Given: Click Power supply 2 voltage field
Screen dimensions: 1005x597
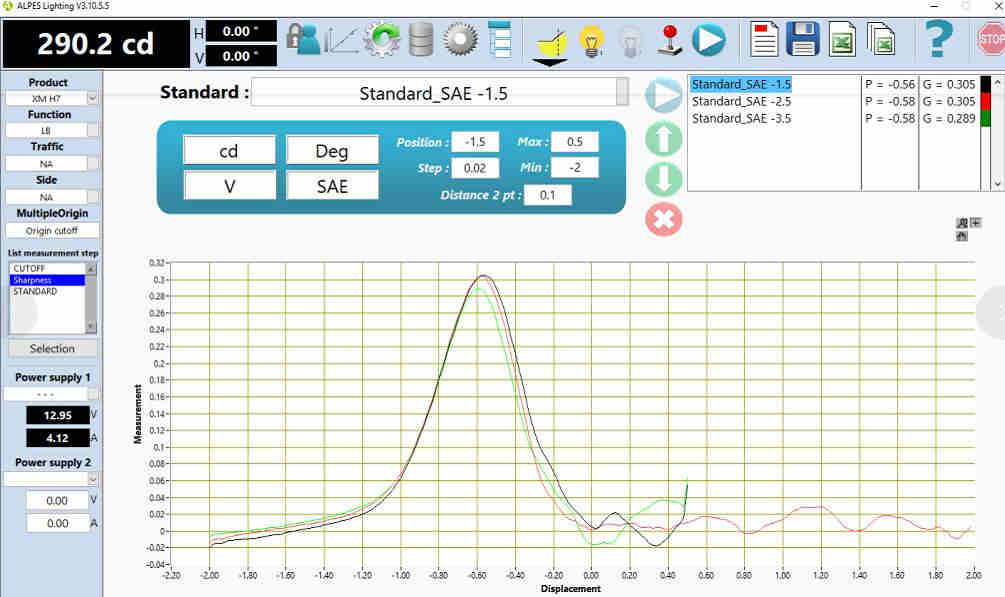Looking at the screenshot, I should click(x=57, y=500).
